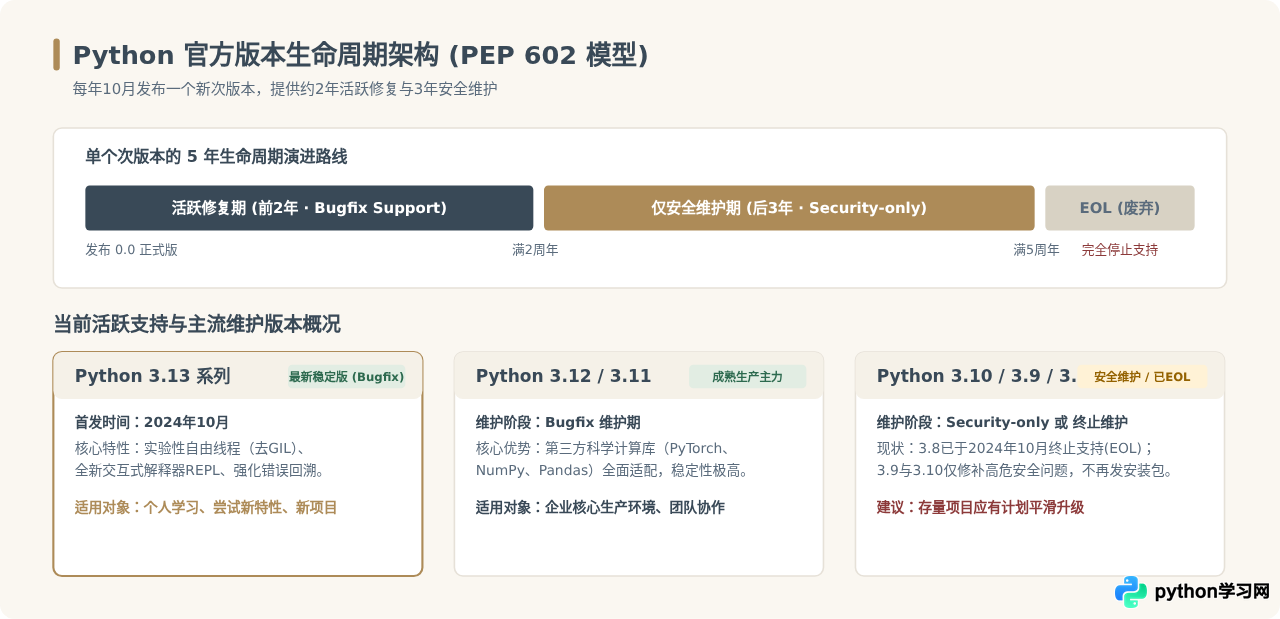Click the line 现状：3.8已于2024年10月终止支持(EOL)
This screenshot has width=1280, height=619.
pos(1016,448)
